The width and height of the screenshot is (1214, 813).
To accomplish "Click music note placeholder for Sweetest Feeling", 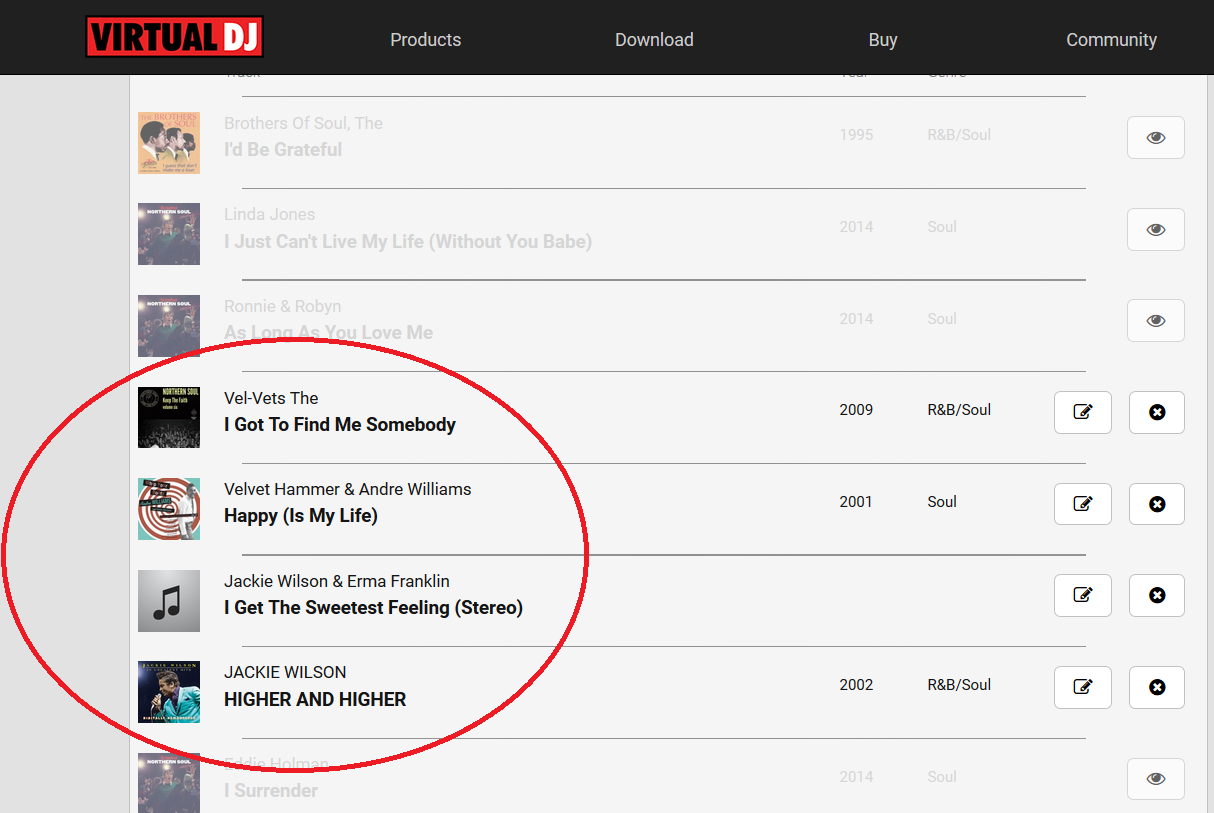I will (169, 601).
